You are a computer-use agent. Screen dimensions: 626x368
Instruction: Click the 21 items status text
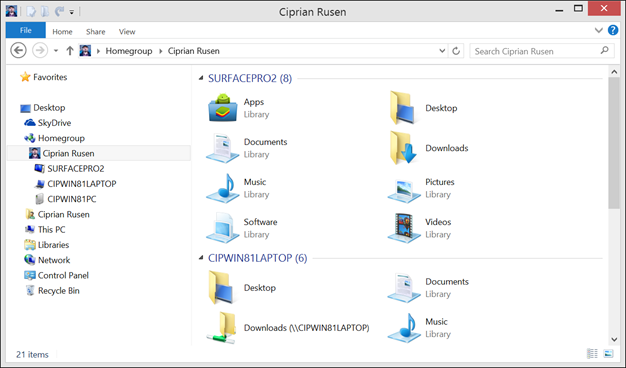(32, 354)
